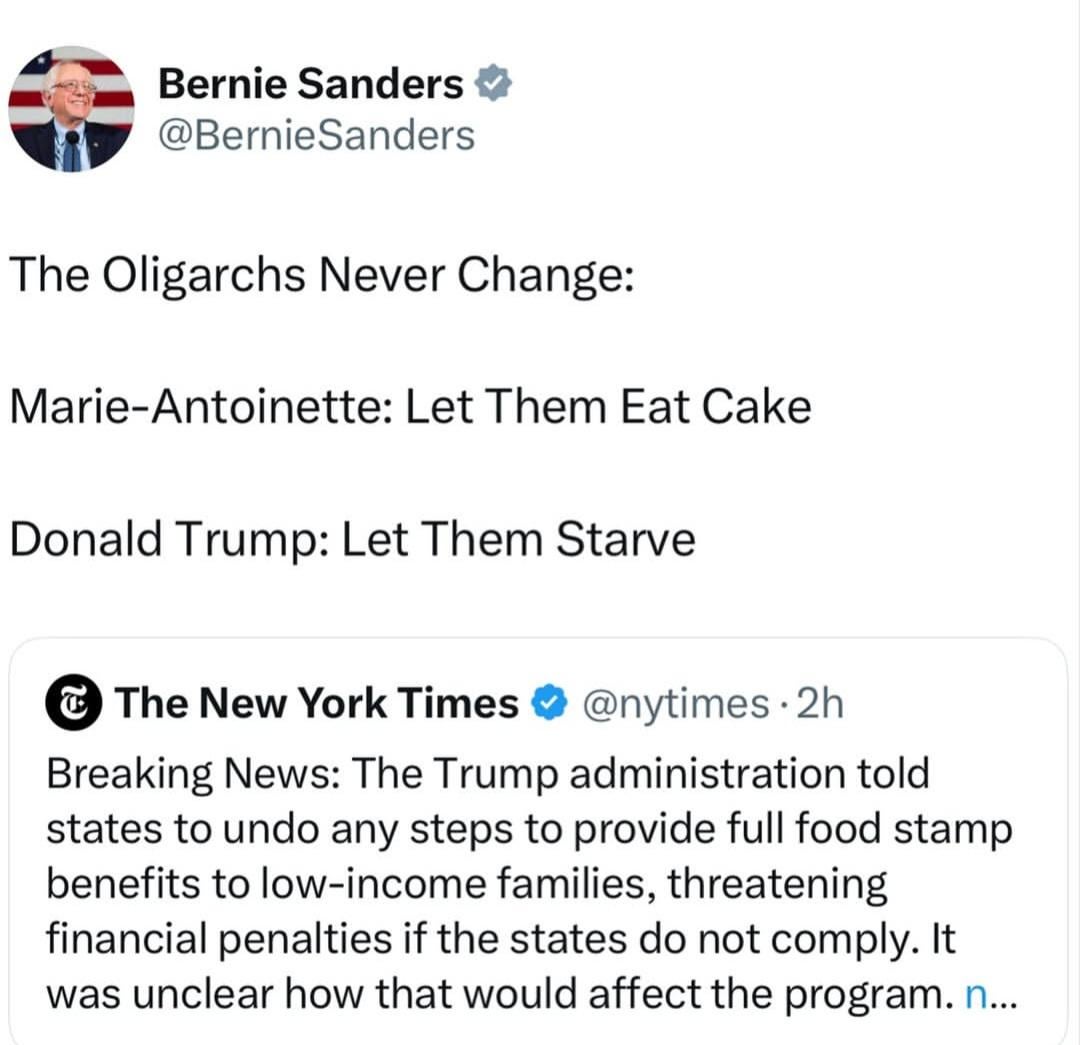Click Bernie Sanders' profile picture
The image size is (1080, 1045).
[72, 108]
